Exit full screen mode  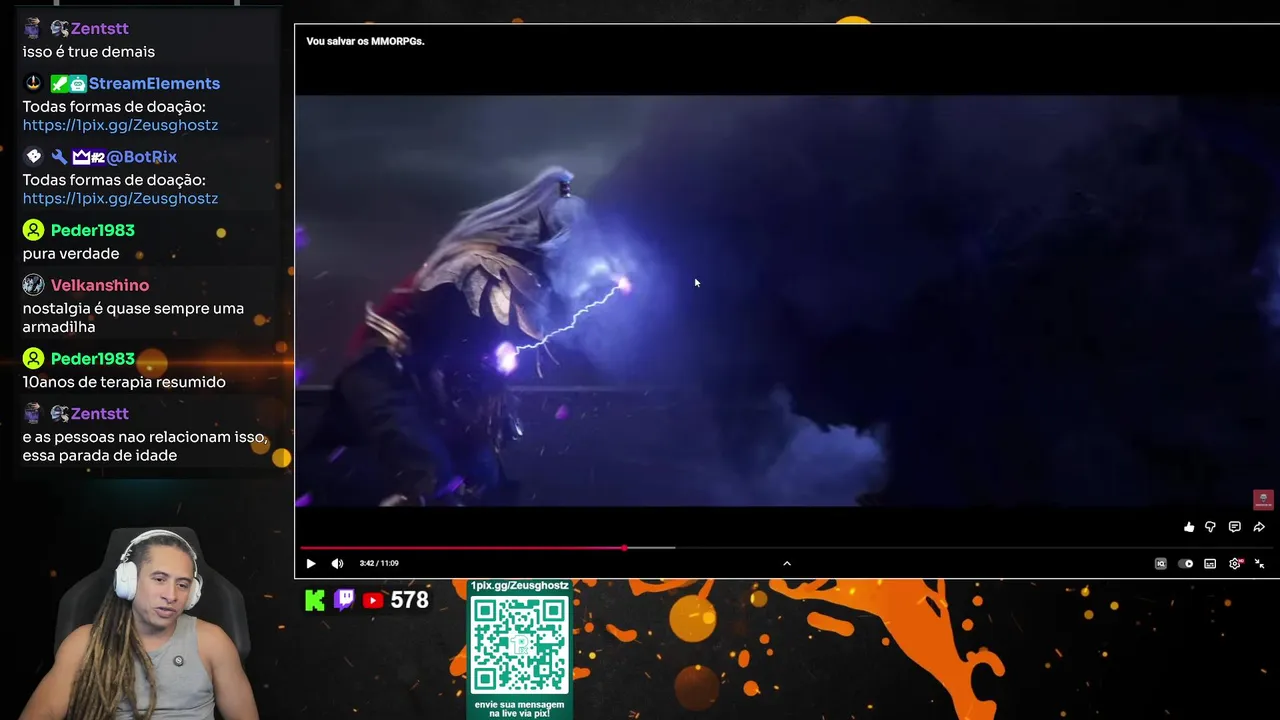[1259, 564]
